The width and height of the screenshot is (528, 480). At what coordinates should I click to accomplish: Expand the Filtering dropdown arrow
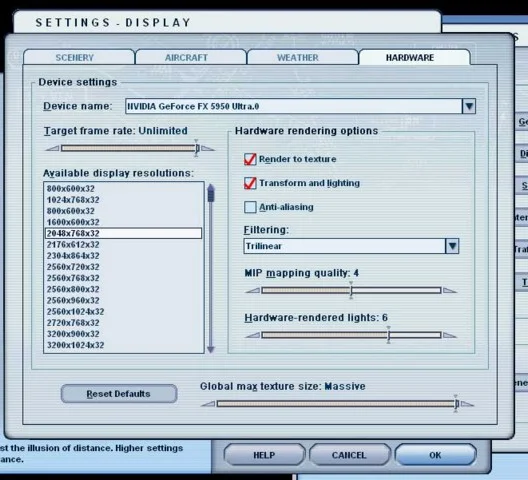(452, 246)
